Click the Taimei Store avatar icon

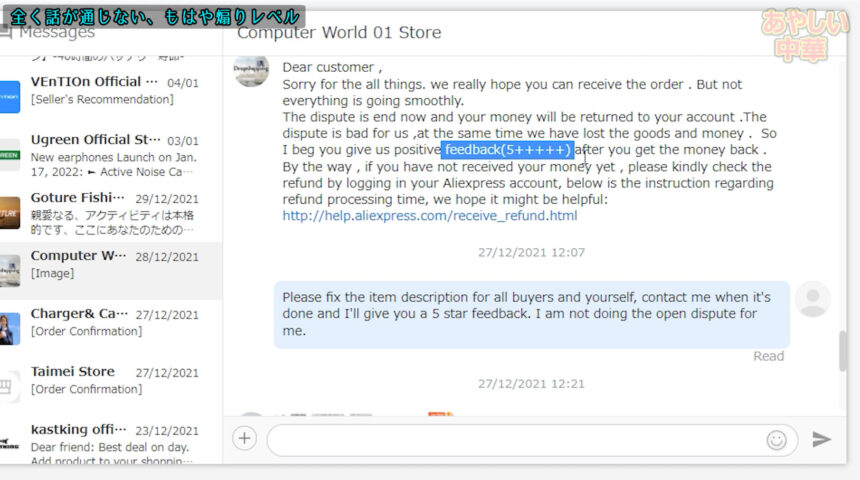[x=9, y=386]
